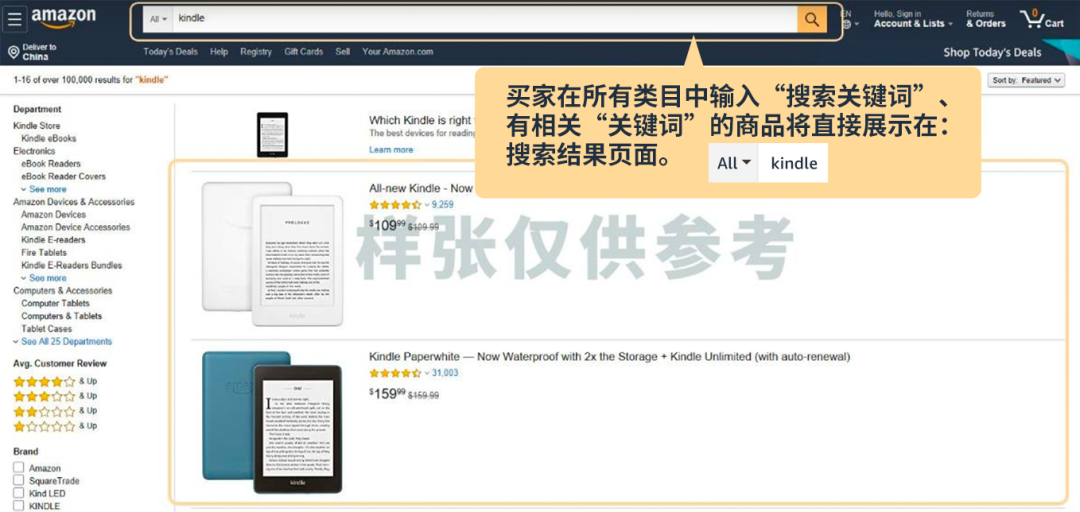Open Kindle Paperwhite Now Waterproof title

pyautogui.click(x=610, y=357)
